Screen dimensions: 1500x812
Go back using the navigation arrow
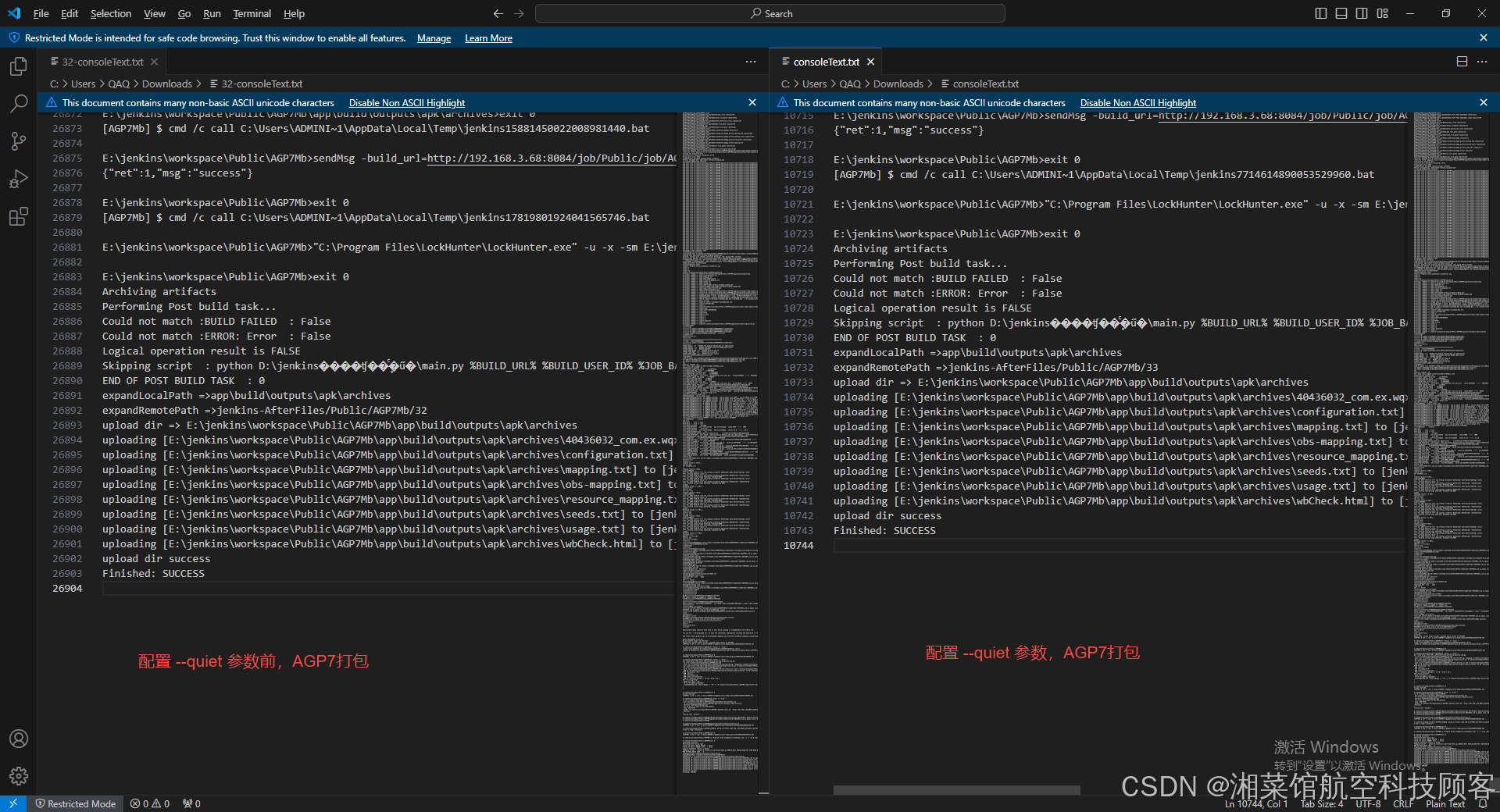[x=498, y=13]
